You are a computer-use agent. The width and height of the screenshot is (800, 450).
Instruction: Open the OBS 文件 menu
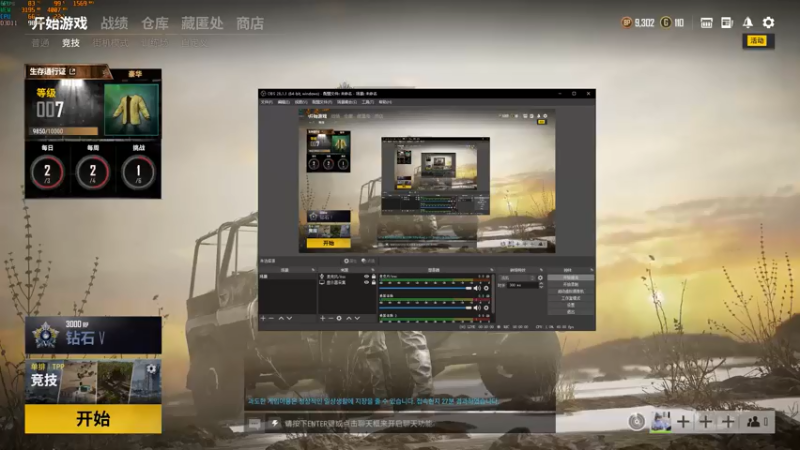(x=266, y=102)
